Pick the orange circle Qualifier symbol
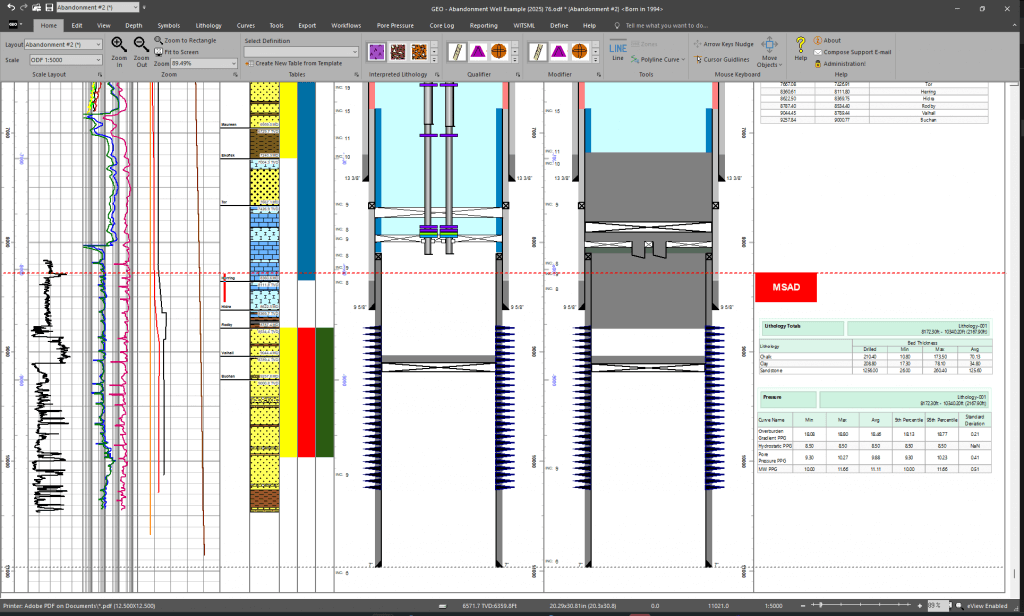 click(x=499, y=52)
